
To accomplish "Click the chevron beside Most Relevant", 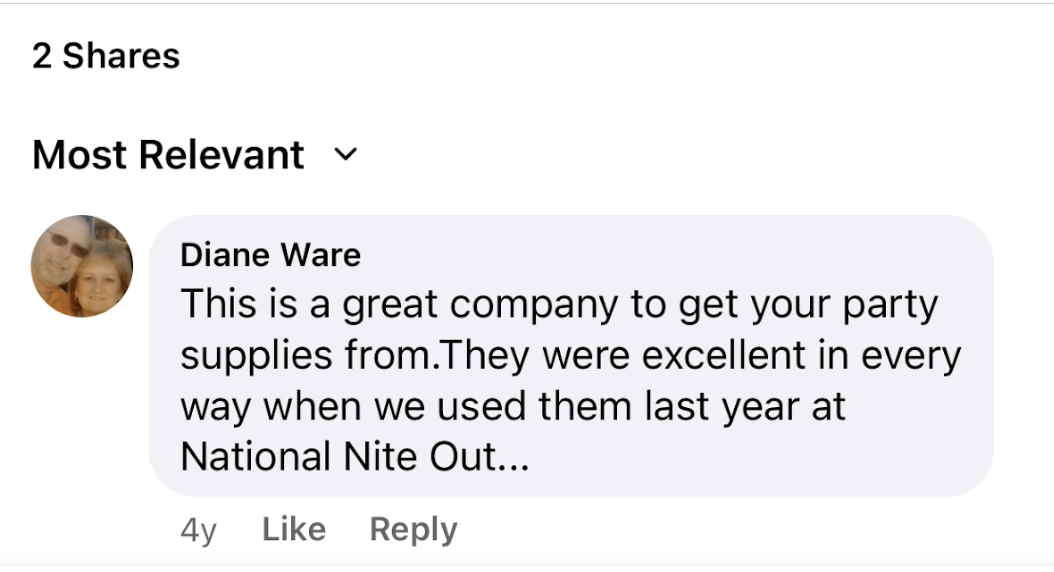I will 346,155.
